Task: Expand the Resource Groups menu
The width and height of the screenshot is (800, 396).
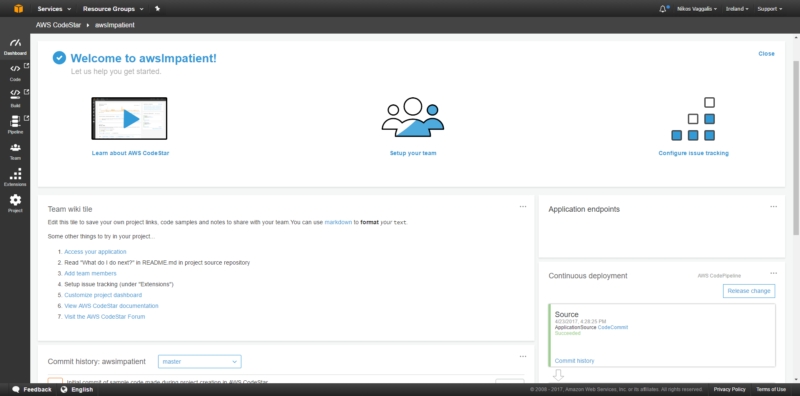Action: tap(113, 9)
